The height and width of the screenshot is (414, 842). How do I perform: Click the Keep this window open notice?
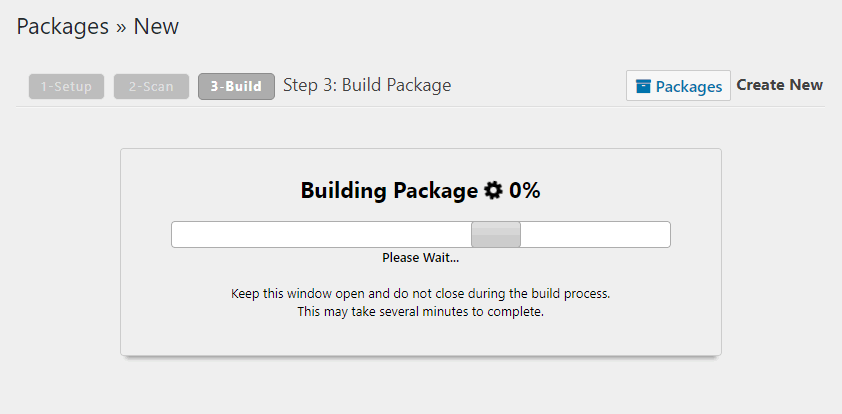coord(420,294)
